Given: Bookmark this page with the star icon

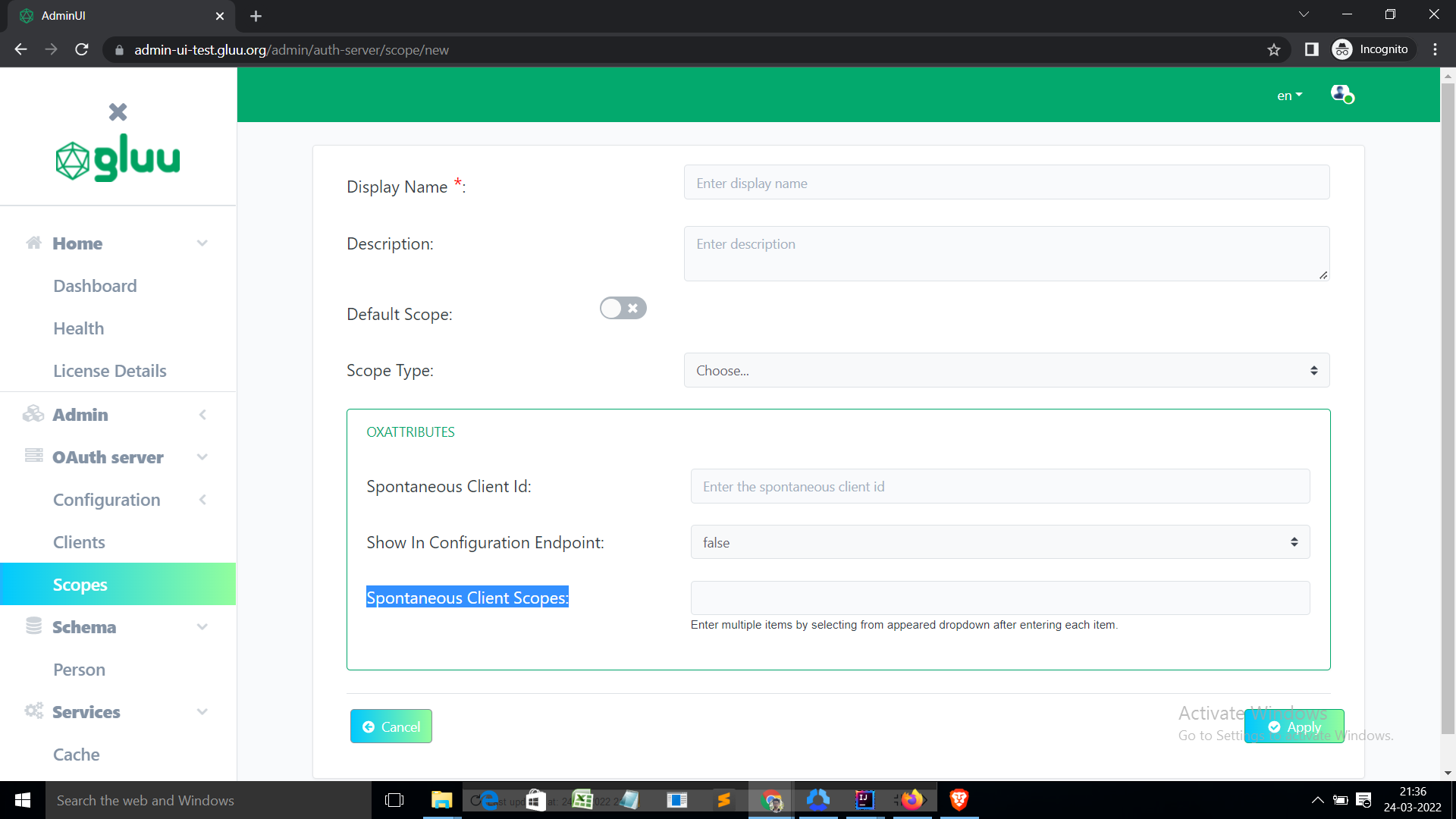Looking at the screenshot, I should coord(1274,49).
